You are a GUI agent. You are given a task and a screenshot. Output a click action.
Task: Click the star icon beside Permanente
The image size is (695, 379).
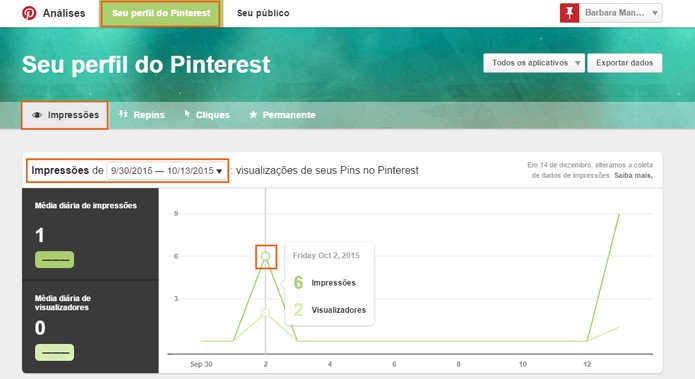click(x=253, y=114)
